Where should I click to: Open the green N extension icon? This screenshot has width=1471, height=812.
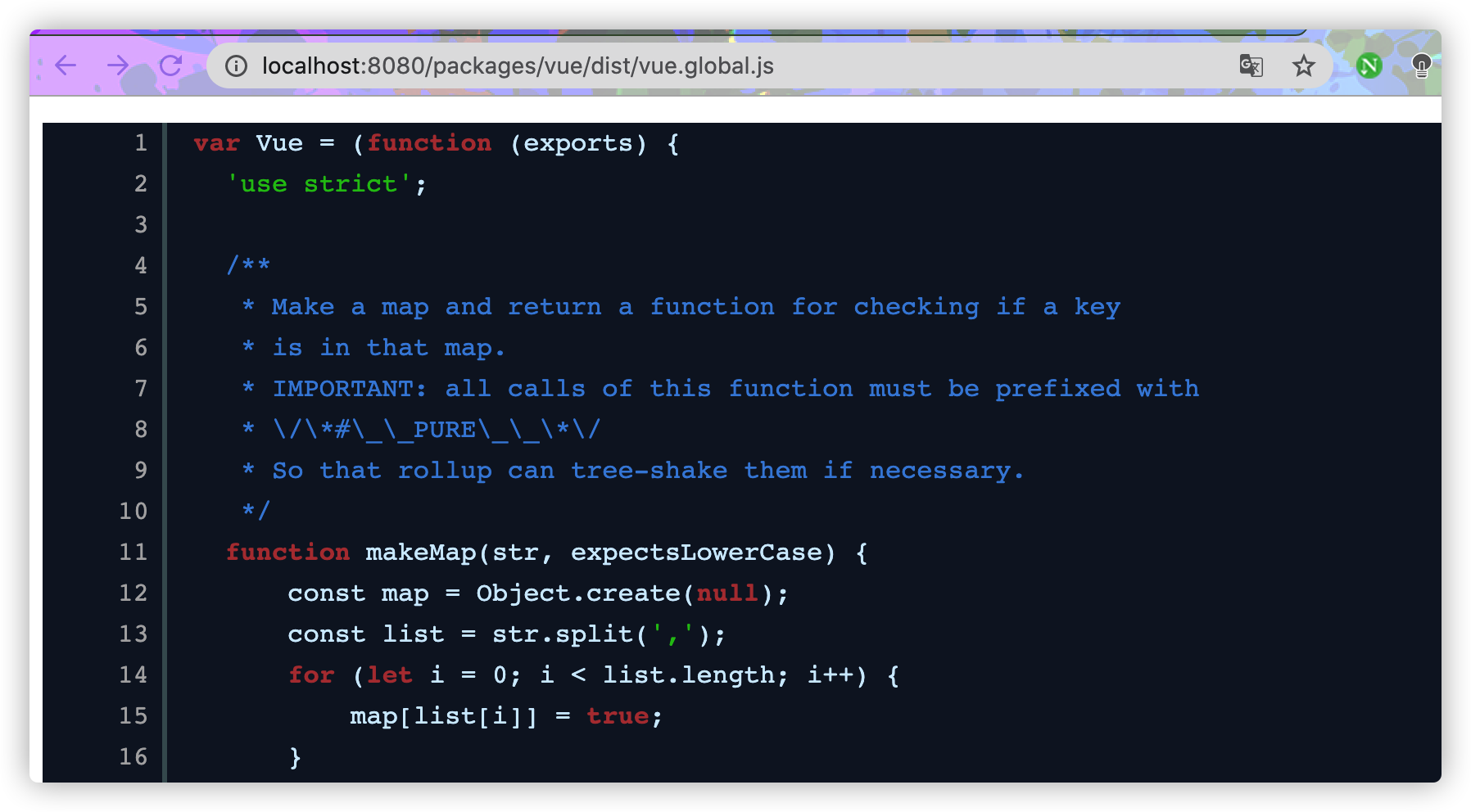pos(1369,65)
